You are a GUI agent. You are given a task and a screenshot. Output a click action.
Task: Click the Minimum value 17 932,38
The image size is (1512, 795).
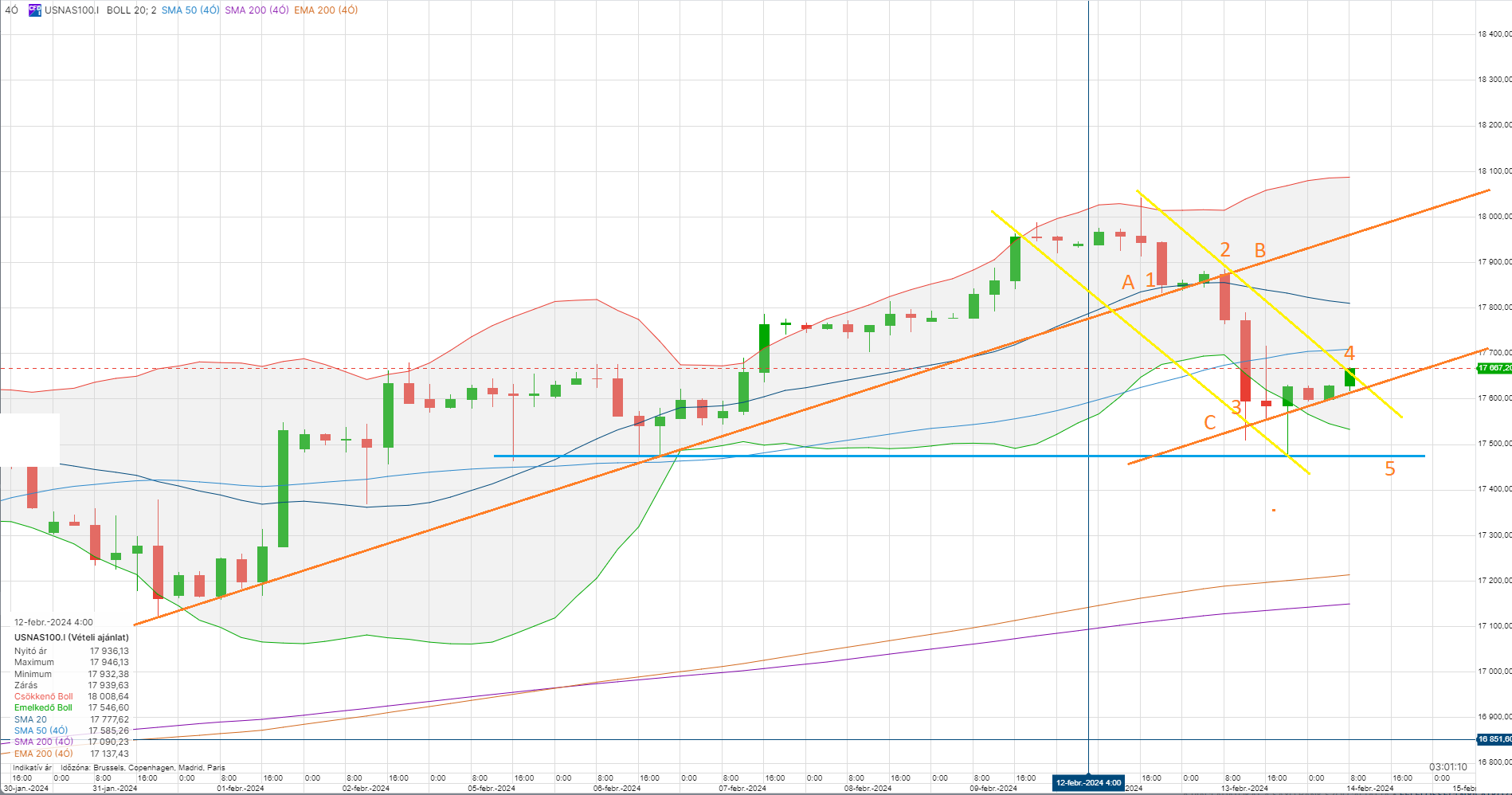(109, 674)
